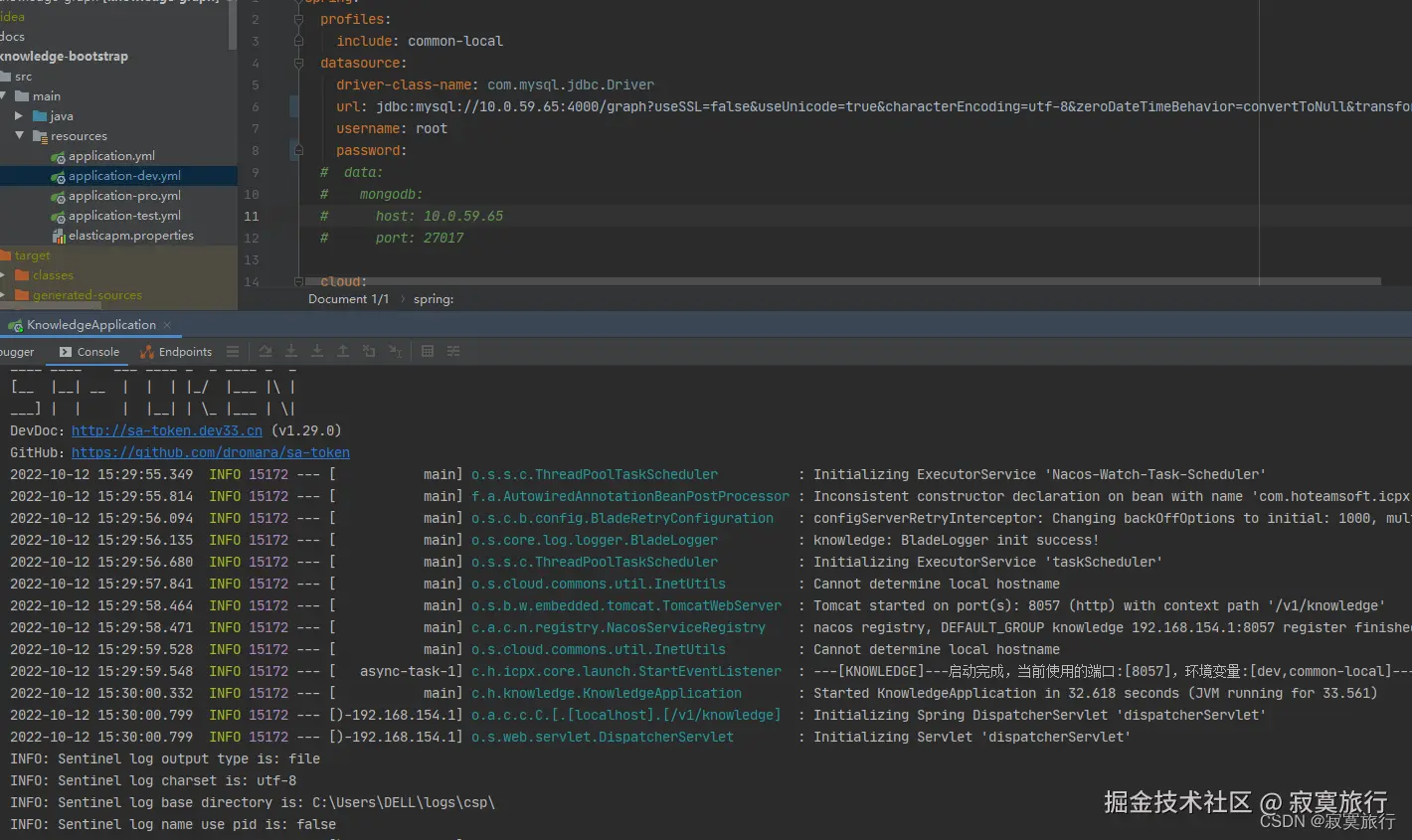Click the Step Over debugger icon
The height and width of the screenshot is (840, 1412).
click(x=265, y=351)
